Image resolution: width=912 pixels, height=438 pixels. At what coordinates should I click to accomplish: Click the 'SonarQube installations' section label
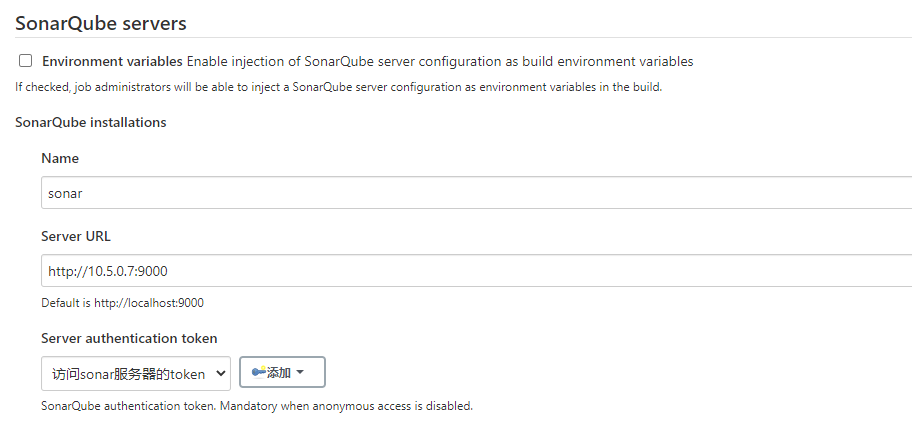tap(91, 122)
